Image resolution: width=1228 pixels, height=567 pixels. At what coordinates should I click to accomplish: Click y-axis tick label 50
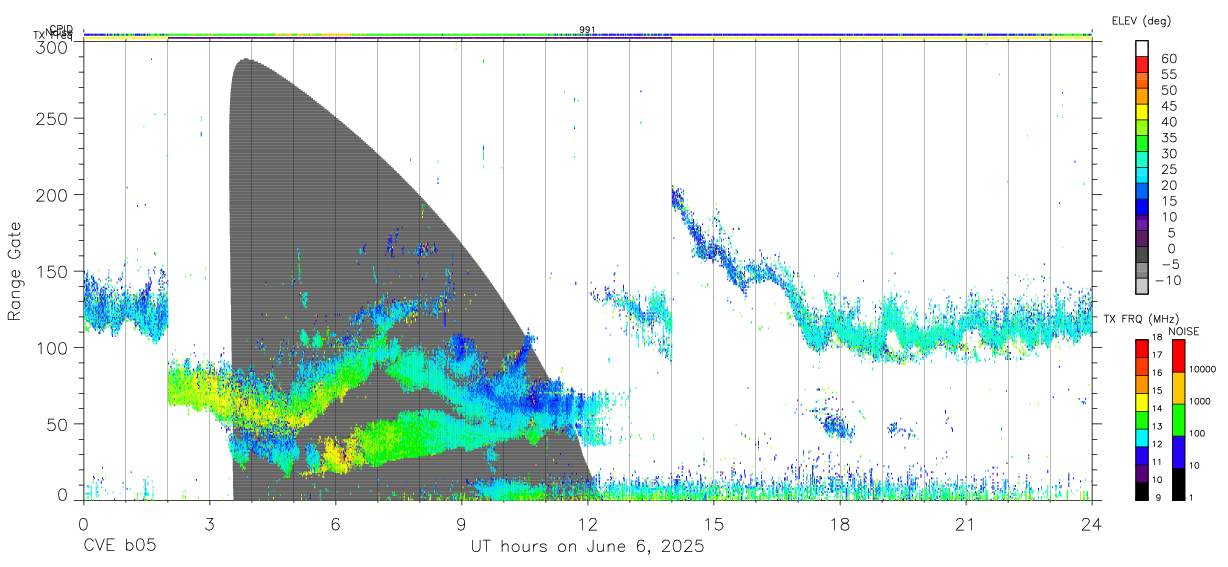(56, 424)
